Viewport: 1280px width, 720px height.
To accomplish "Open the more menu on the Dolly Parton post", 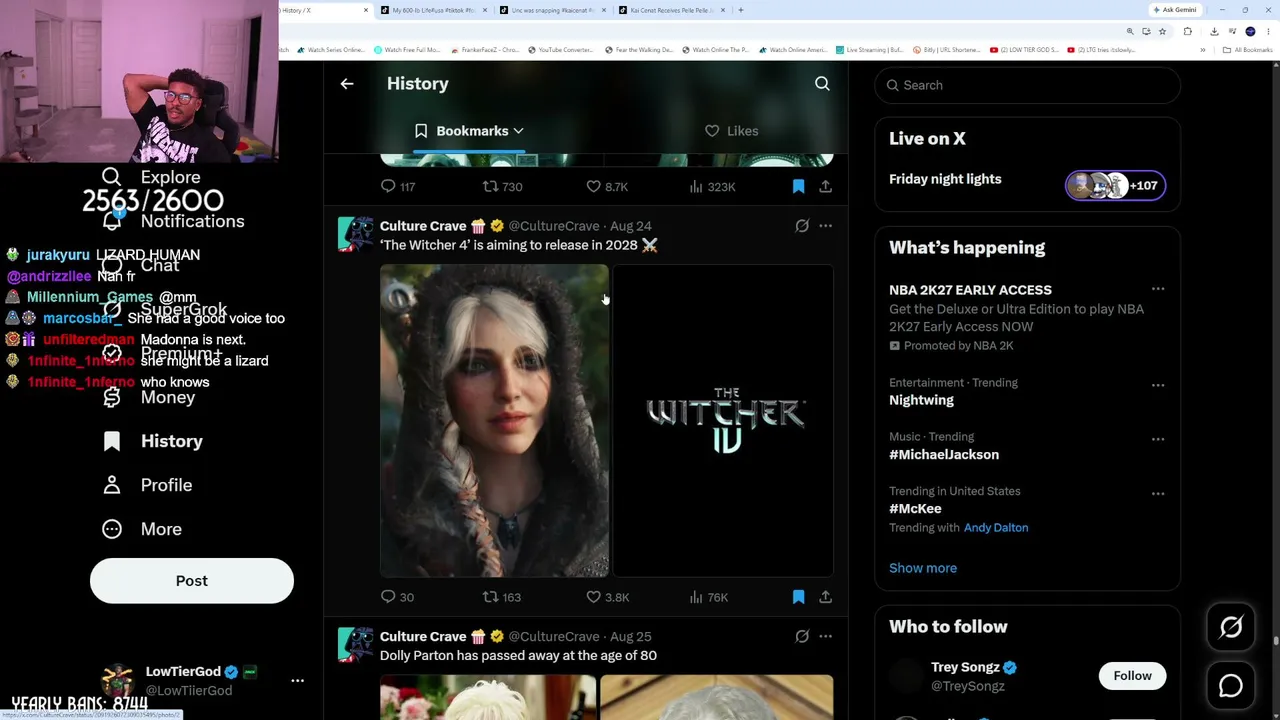I will (825, 636).
